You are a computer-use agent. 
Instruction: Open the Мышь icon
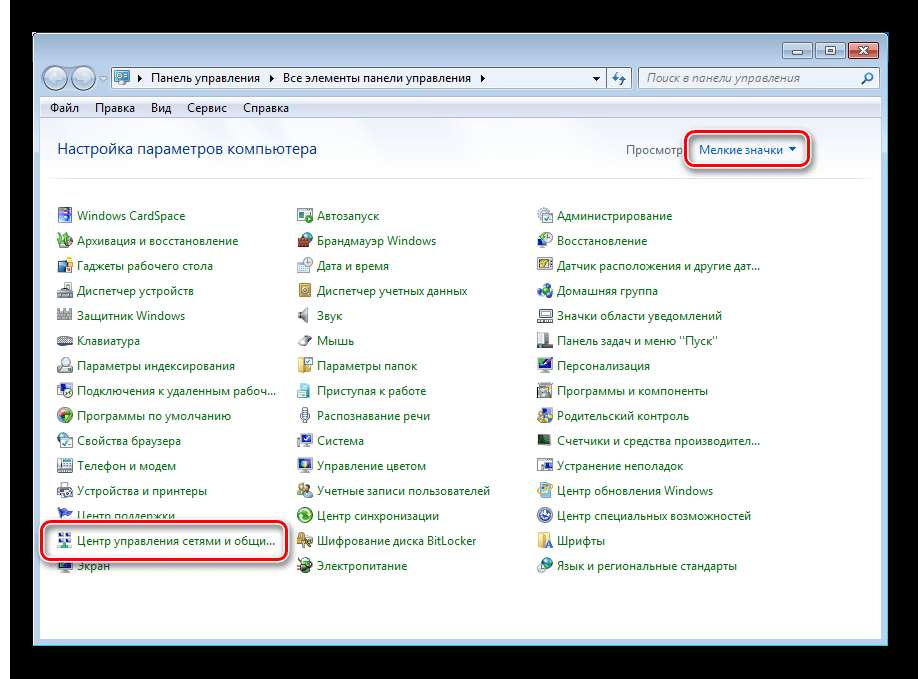click(305, 341)
